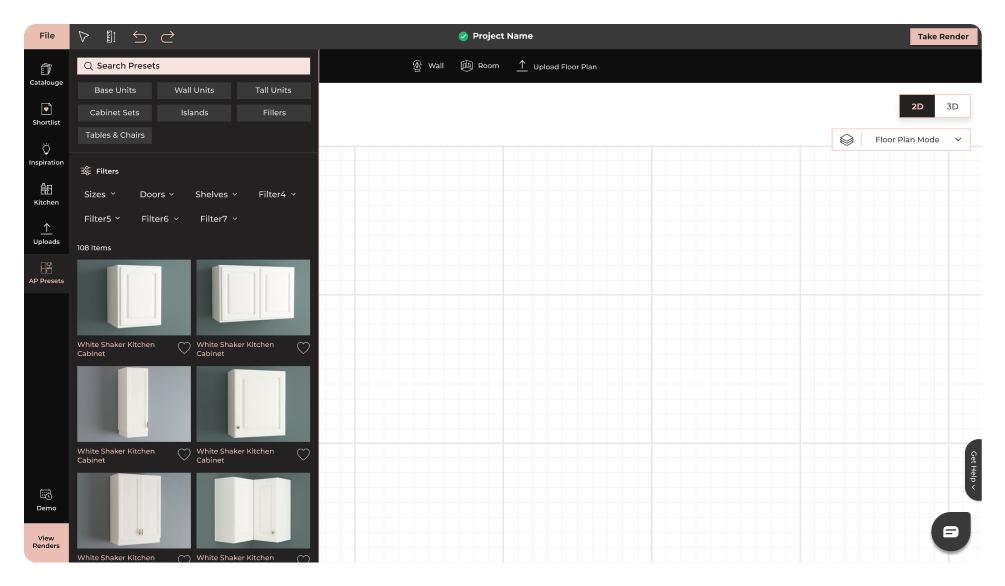Expand the Sizes filter dropdown
The height and width of the screenshot is (586, 1005).
(x=100, y=194)
